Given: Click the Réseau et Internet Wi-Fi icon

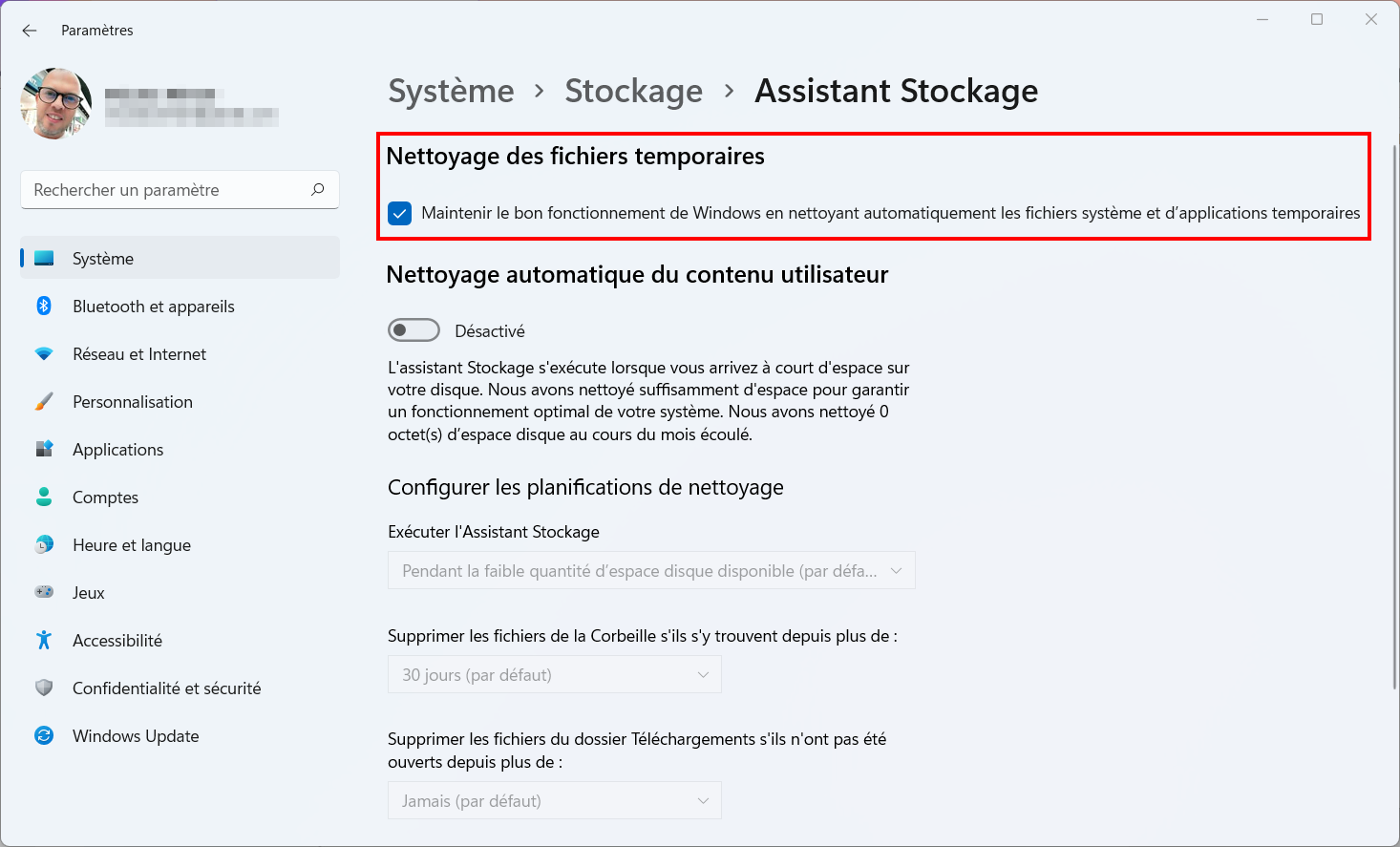Looking at the screenshot, I should pyautogui.click(x=44, y=353).
